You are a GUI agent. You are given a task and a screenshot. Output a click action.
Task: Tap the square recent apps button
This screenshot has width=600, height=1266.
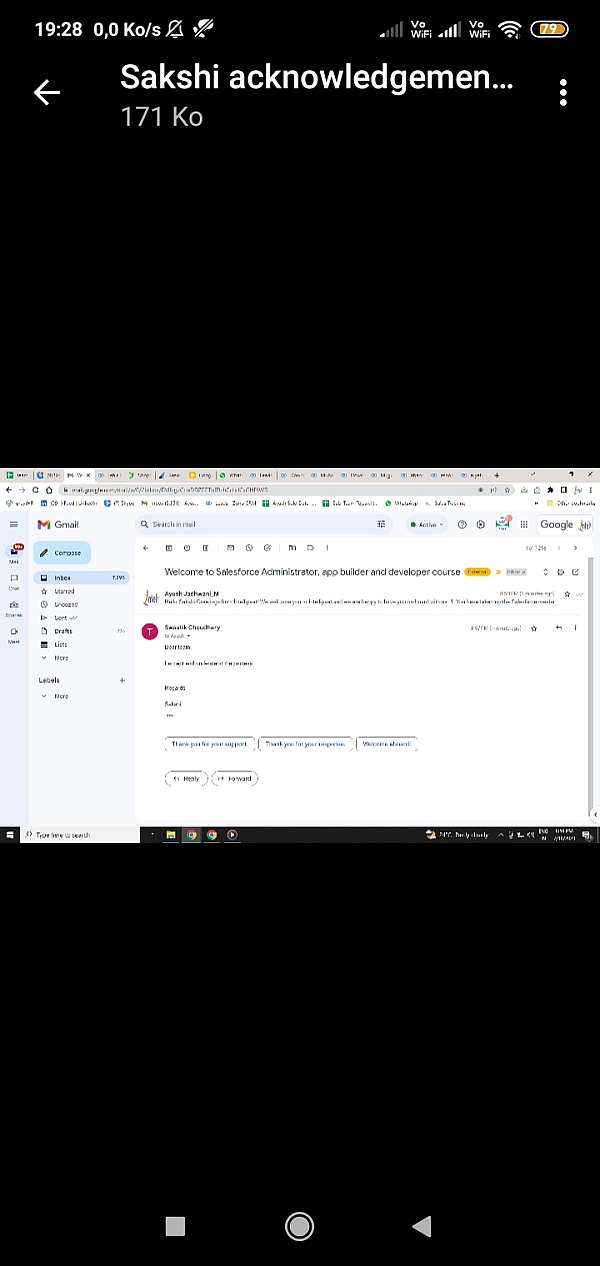point(175,1226)
